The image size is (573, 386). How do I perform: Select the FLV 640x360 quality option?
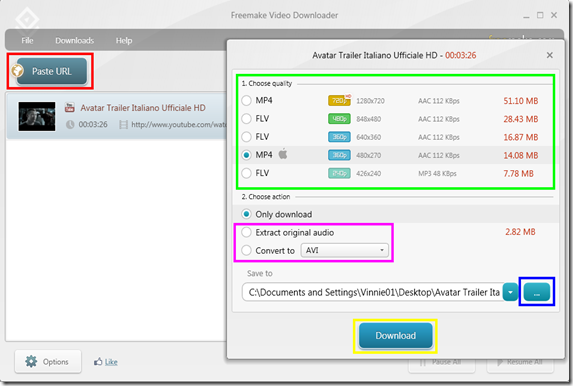click(x=246, y=137)
